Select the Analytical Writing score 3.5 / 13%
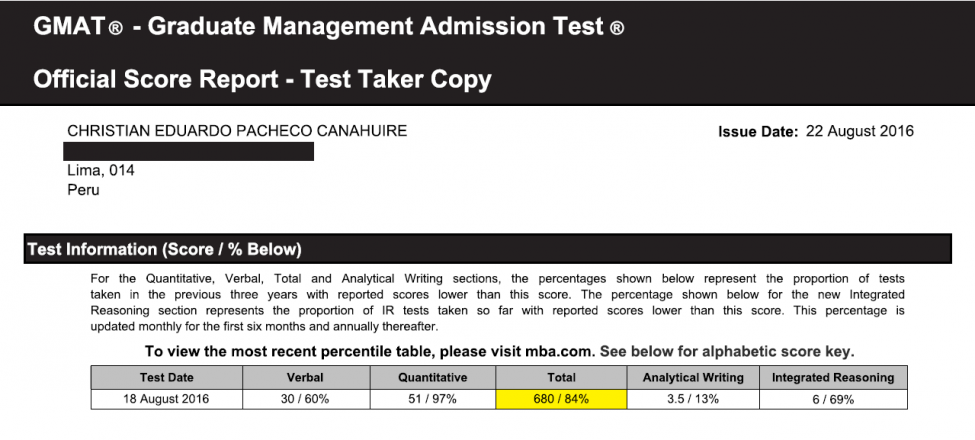The height and width of the screenshot is (440, 975). (693, 399)
